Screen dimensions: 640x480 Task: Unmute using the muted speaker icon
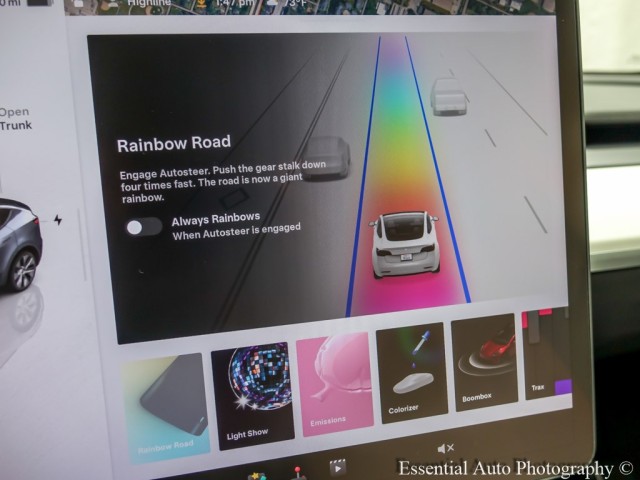point(446,449)
